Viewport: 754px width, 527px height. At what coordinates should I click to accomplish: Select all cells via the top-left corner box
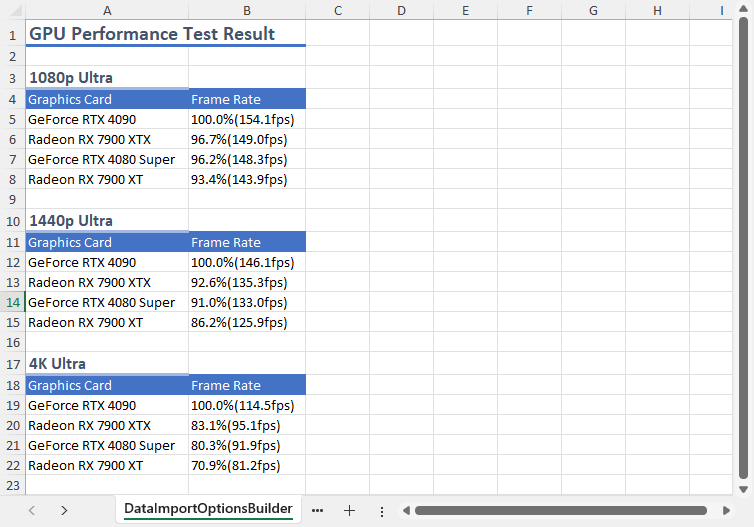(x=12, y=10)
